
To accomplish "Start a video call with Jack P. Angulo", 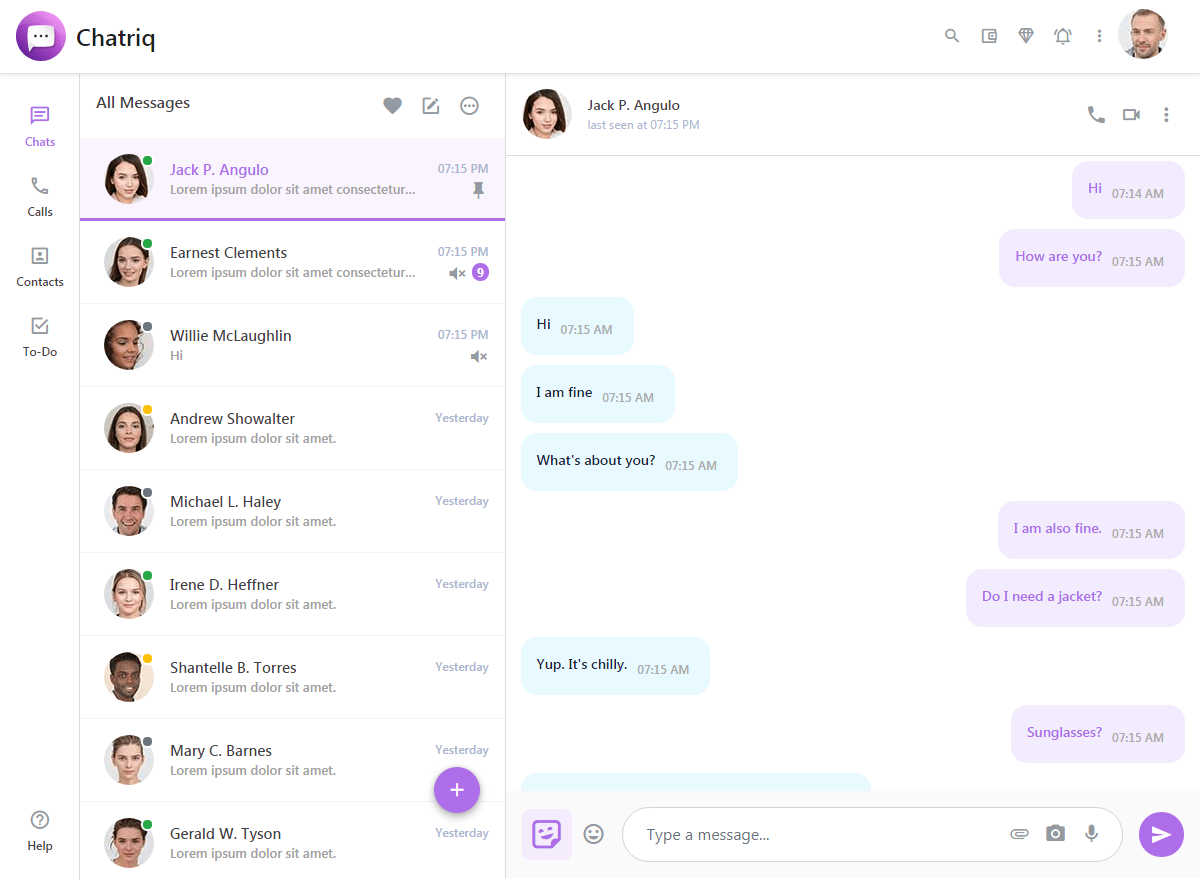I will point(1131,114).
